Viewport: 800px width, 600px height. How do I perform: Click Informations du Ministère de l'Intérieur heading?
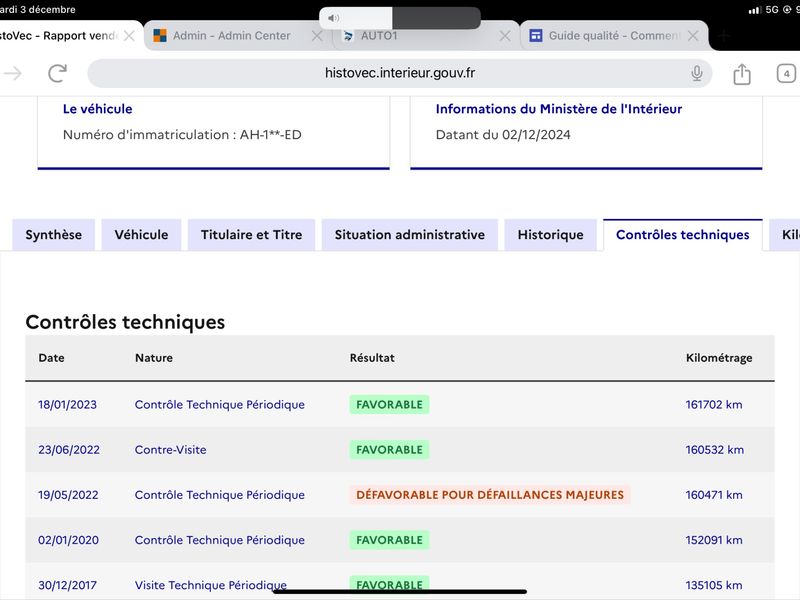[x=559, y=109]
